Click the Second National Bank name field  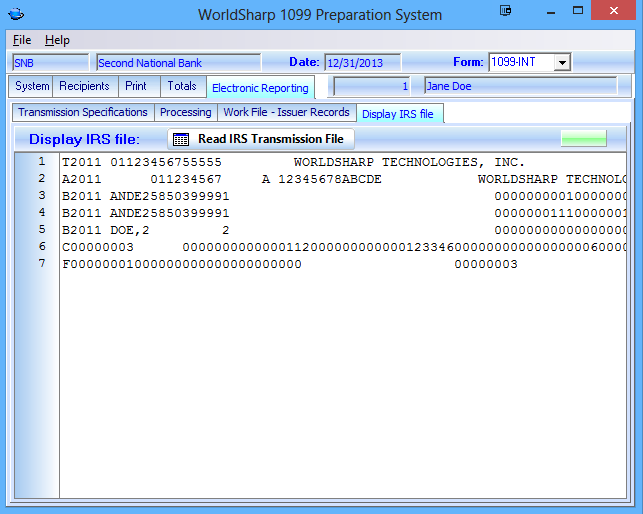176,63
